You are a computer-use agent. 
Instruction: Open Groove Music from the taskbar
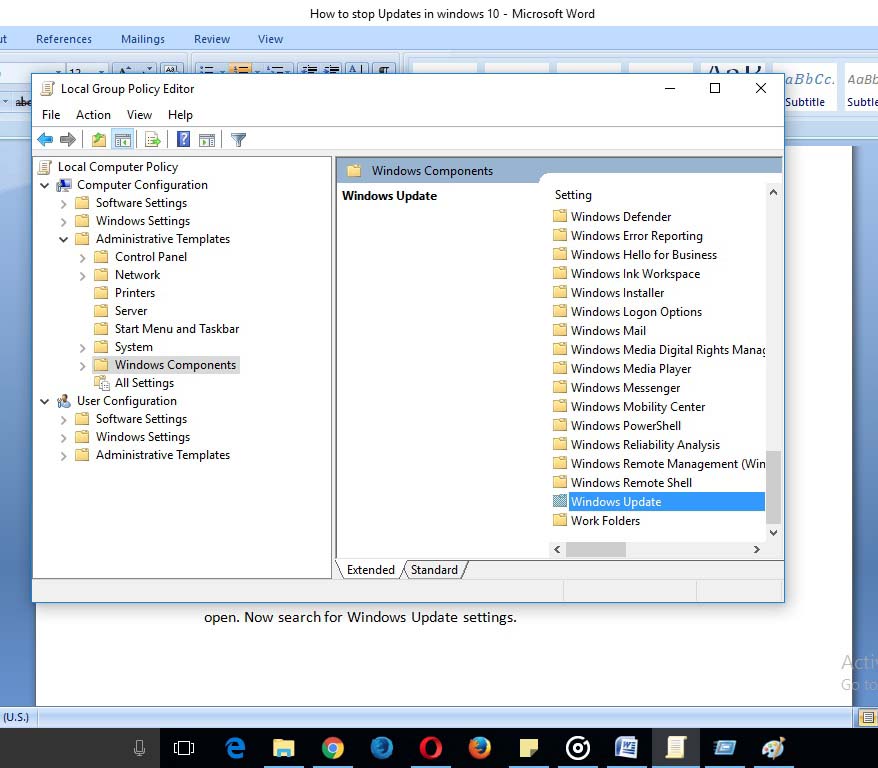[577, 748]
